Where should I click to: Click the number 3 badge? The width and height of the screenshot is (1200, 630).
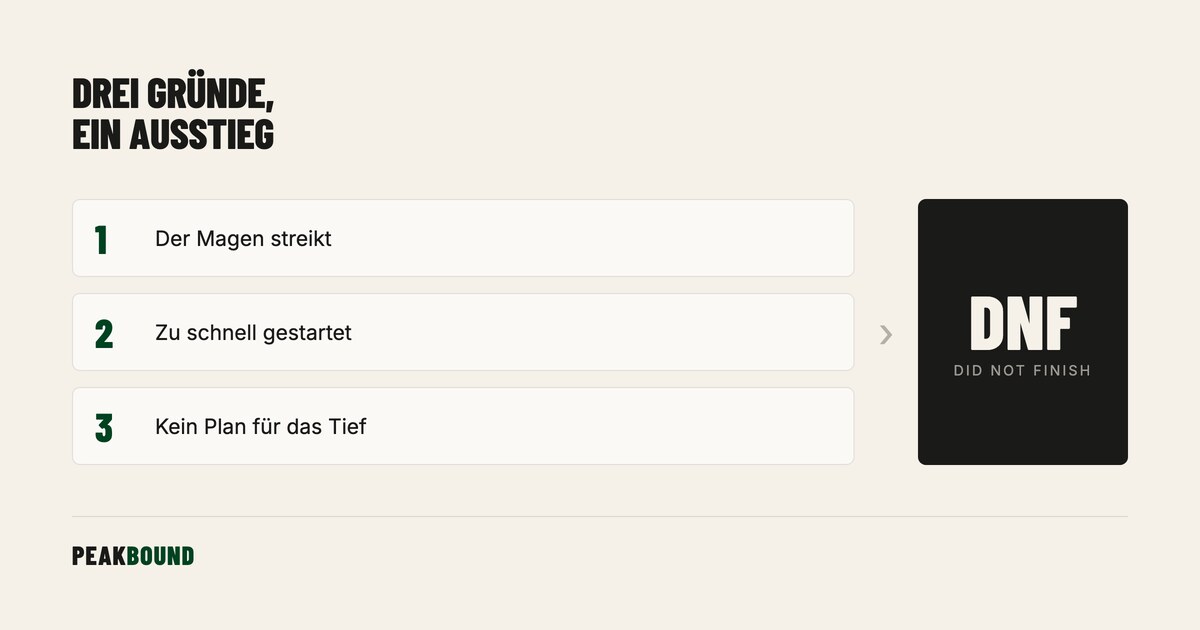(x=104, y=427)
